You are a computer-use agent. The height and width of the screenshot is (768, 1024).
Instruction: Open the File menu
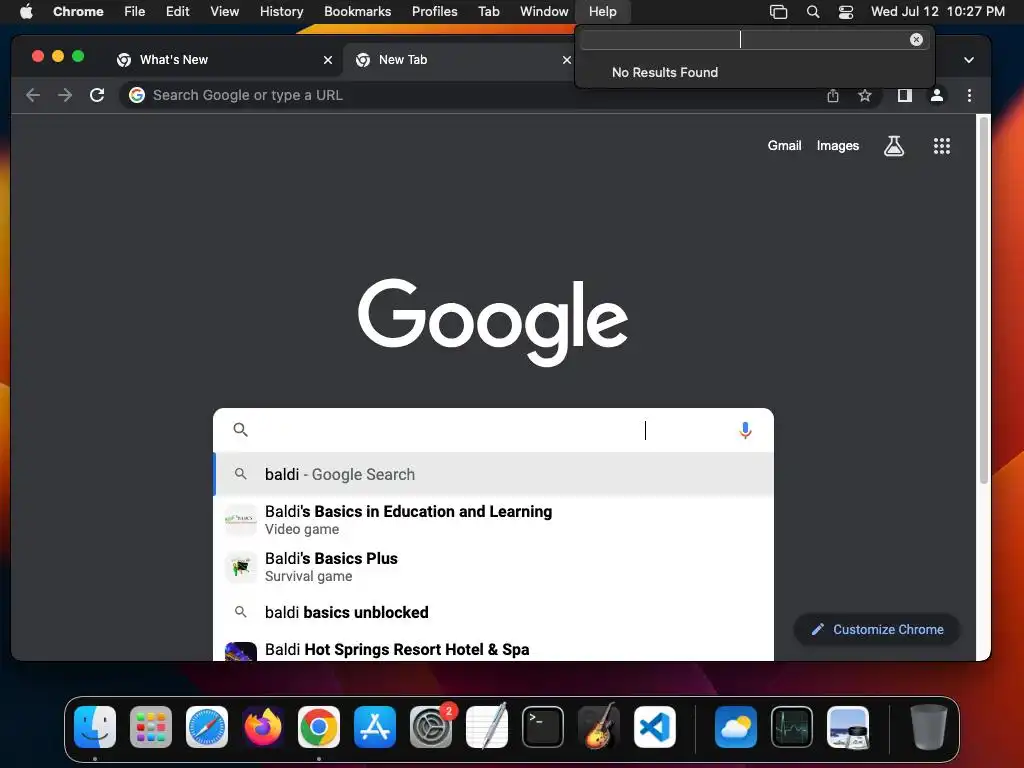click(x=135, y=11)
